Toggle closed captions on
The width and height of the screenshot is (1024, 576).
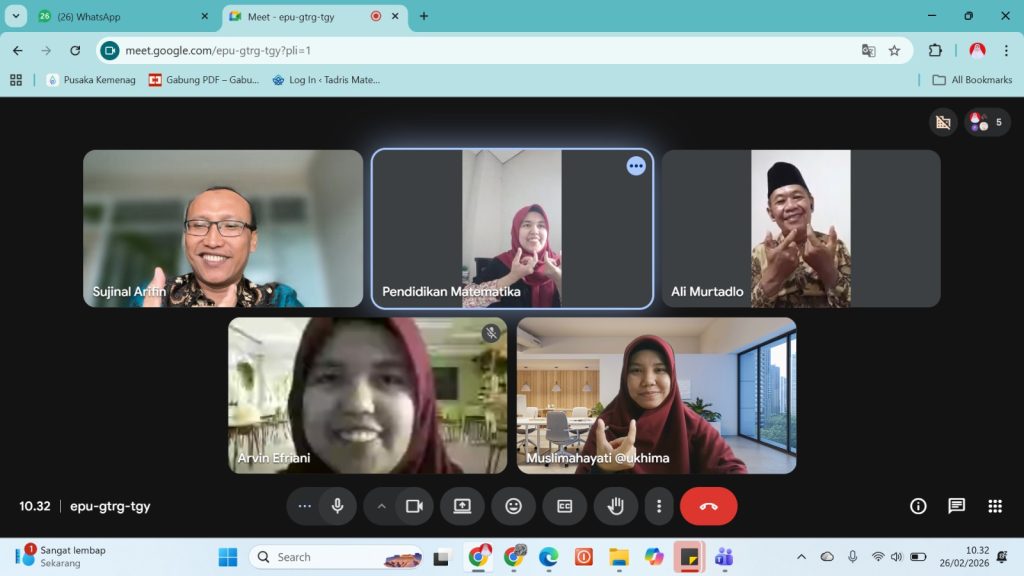pyautogui.click(x=564, y=506)
